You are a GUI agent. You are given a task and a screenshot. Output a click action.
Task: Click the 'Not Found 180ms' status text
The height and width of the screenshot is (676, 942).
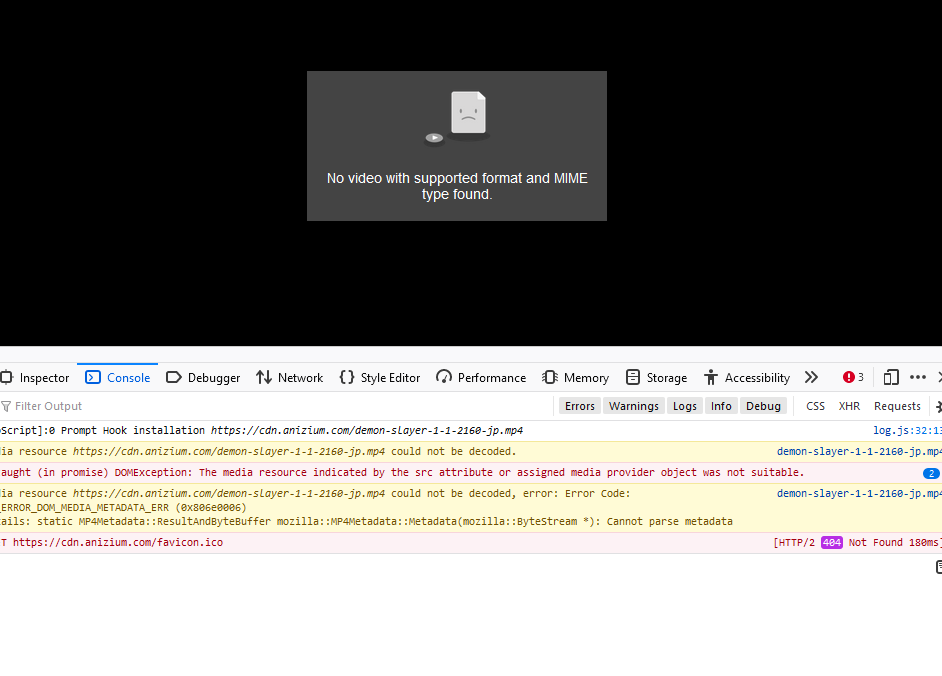pos(893,543)
